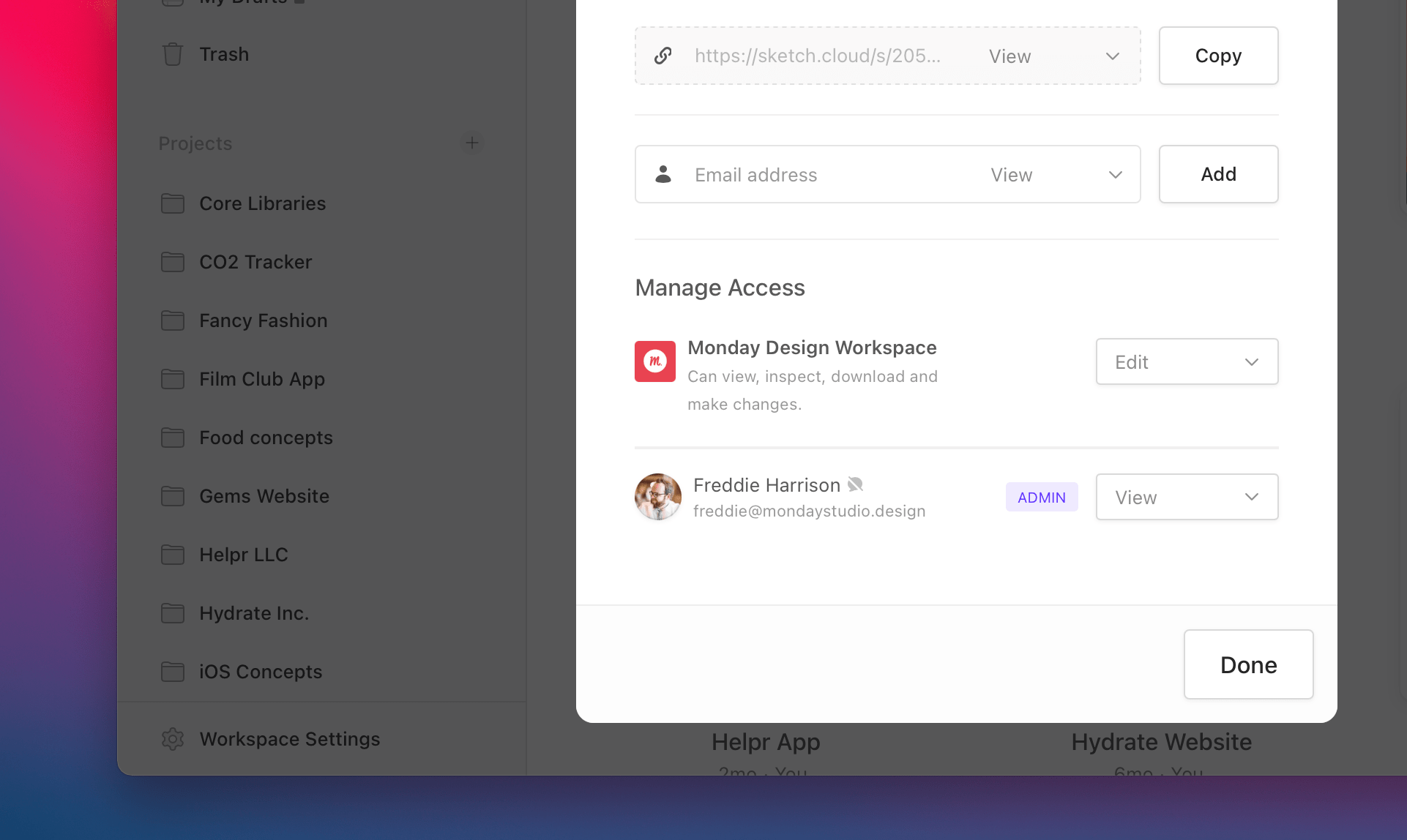Image resolution: width=1407 pixels, height=840 pixels.
Task: Copy the share link
Action: point(1218,56)
